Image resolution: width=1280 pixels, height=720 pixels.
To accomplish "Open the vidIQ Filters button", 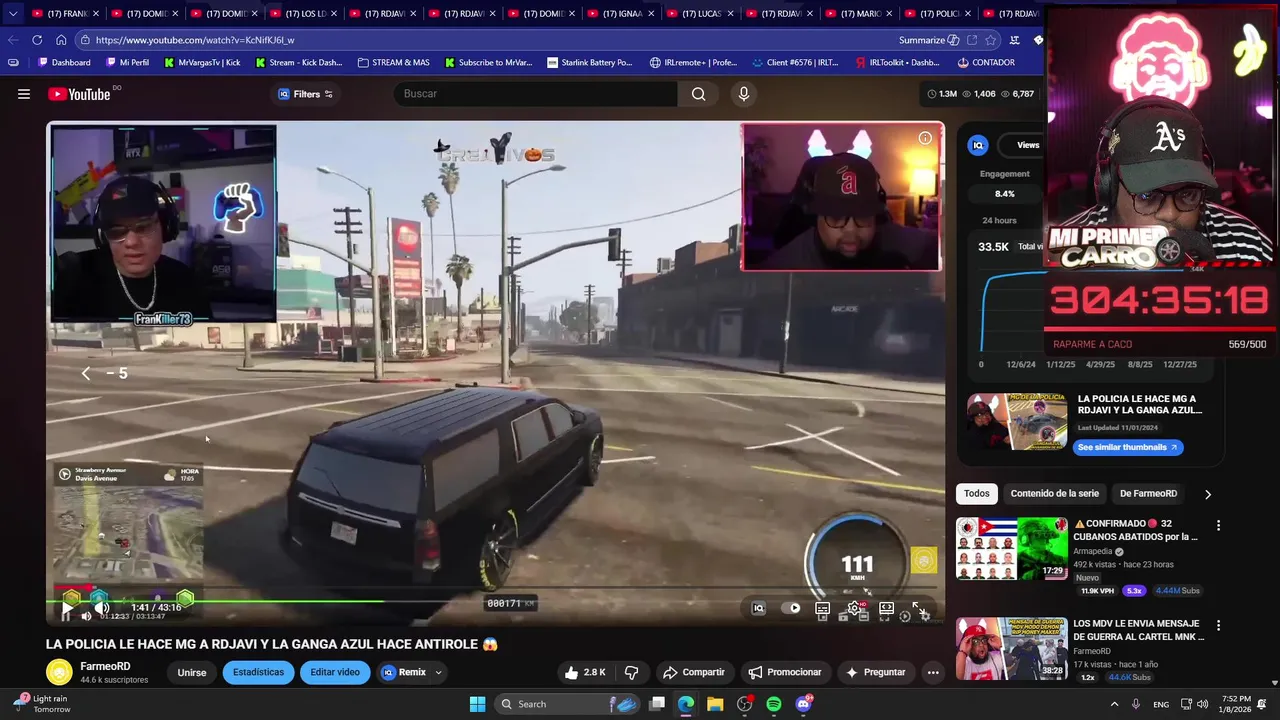I will point(305,94).
